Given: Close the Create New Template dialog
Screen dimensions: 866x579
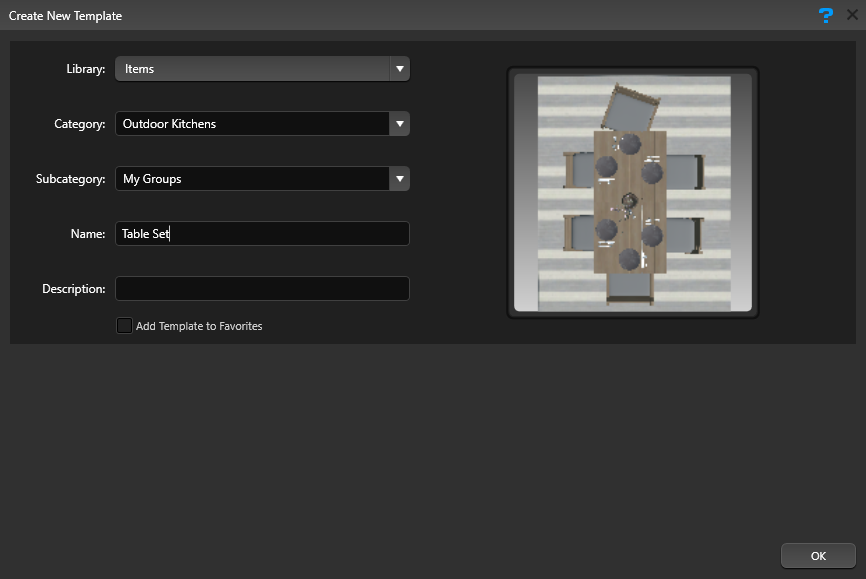Looking at the screenshot, I should (x=852, y=15).
